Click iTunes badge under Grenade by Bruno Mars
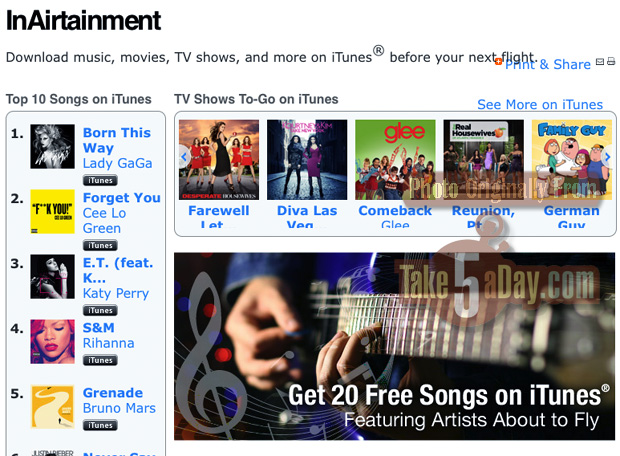The width and height of the screenshot is (620, 456). [x=100, y=425]
